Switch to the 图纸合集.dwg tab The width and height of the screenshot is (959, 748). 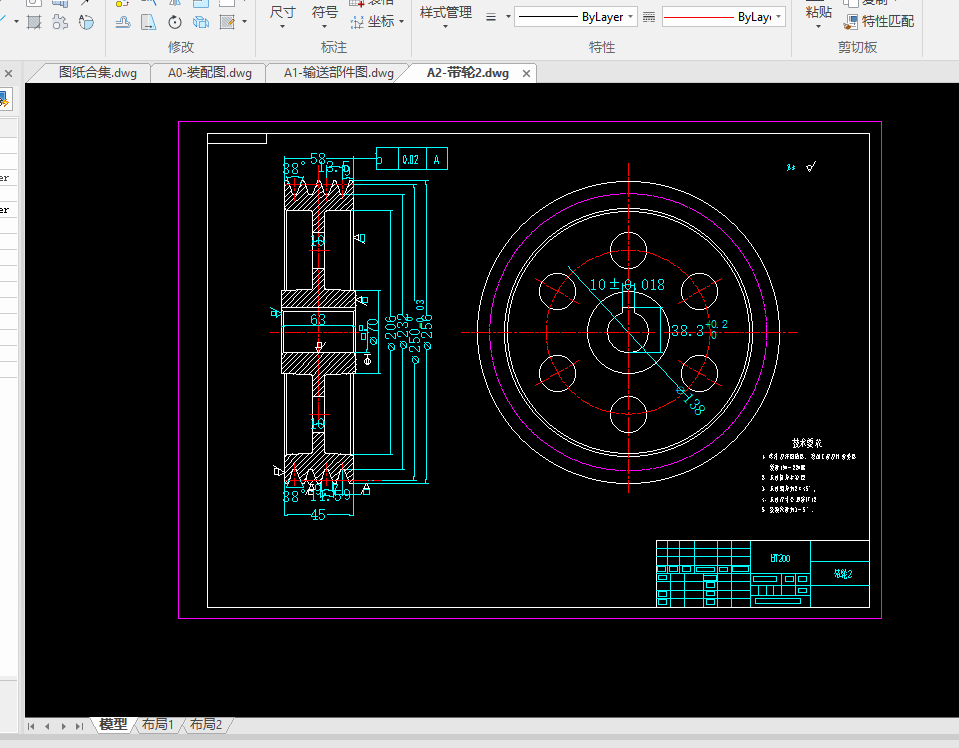click(x=97, y=73)
